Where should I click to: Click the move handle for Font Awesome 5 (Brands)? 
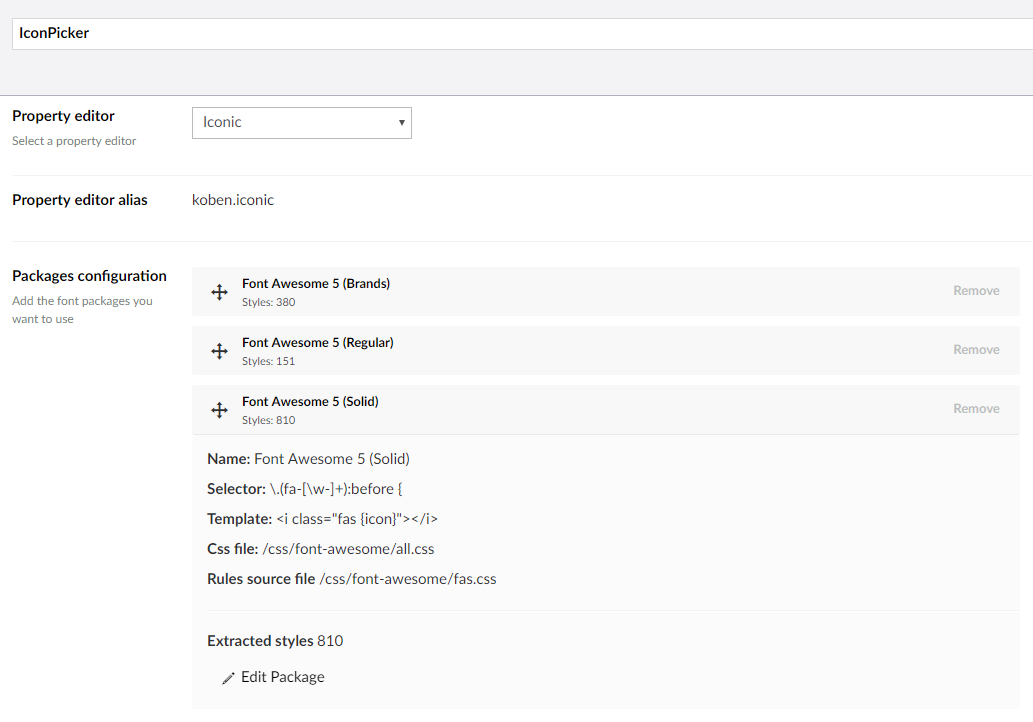[219, 292]
